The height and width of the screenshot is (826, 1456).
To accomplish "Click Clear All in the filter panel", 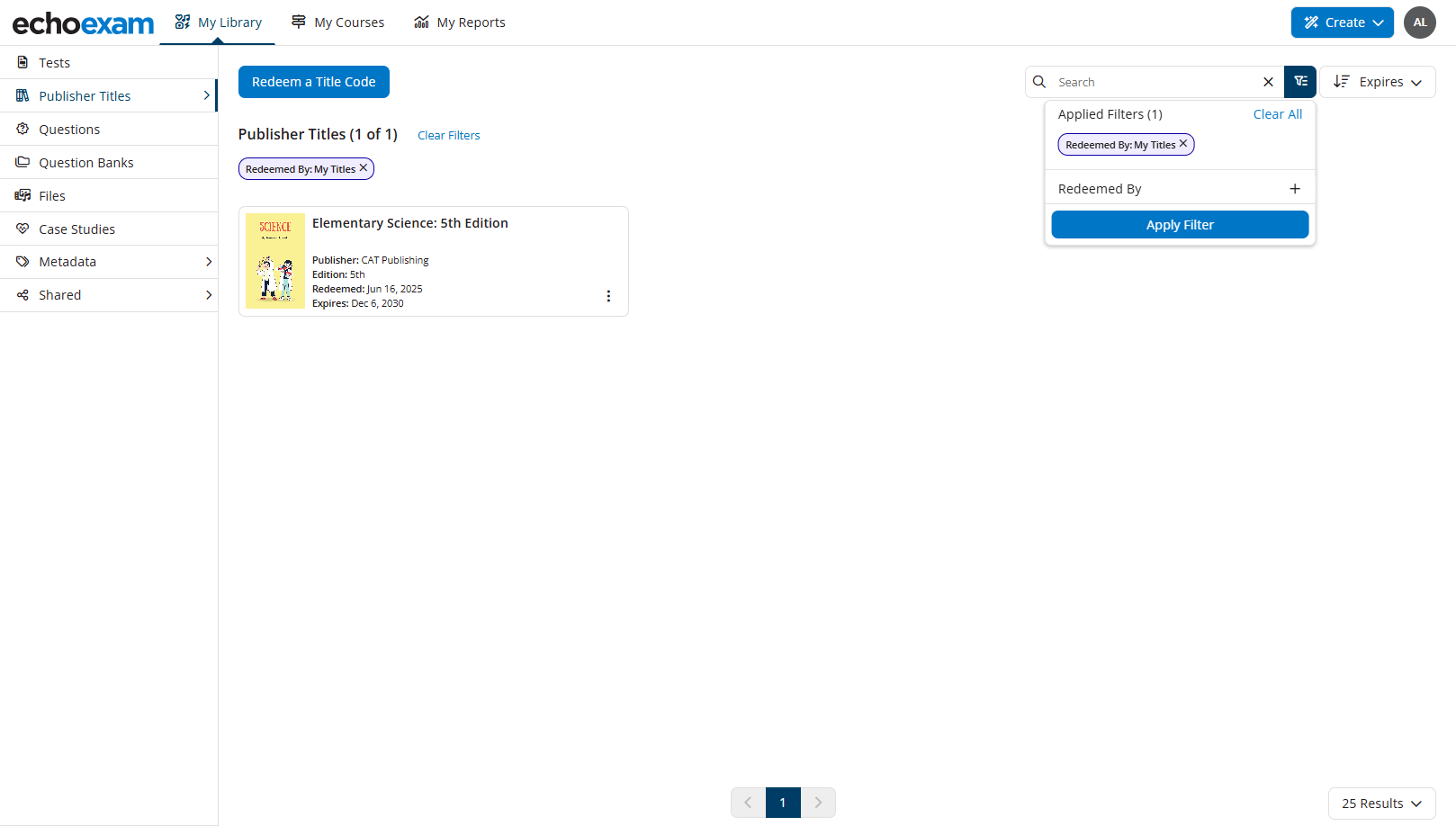I will 1278,114.
